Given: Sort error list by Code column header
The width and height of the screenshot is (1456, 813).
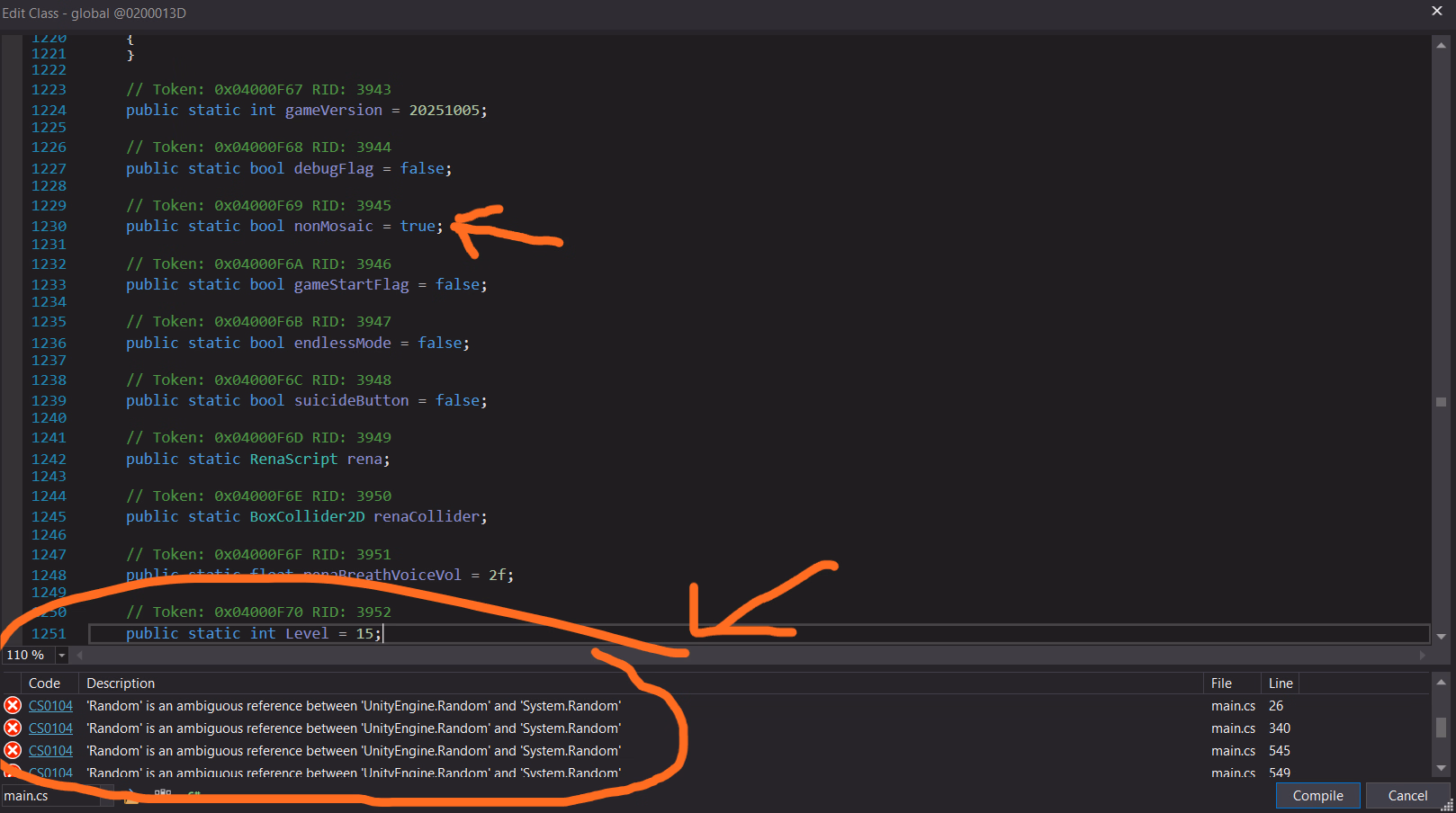Looking at the screenshot, I should (45, 683).
